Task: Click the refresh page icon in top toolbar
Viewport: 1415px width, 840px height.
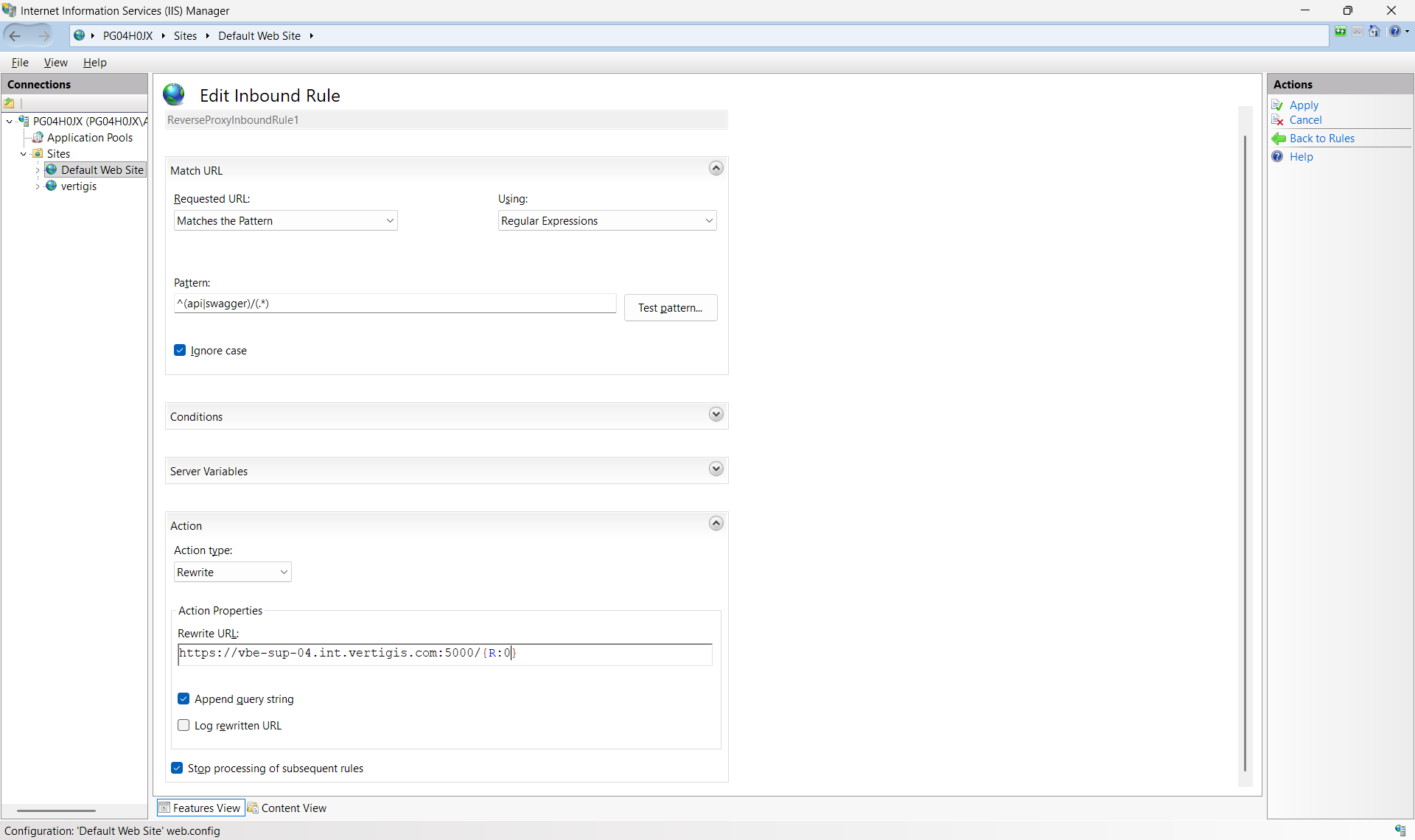Action: point(1341,31)
